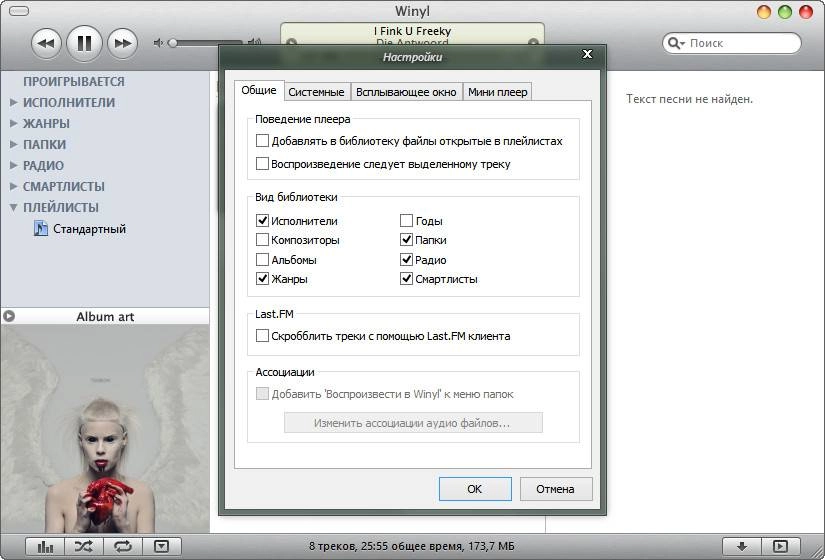Confirm settings with OK button
This screenshot has height=560, width=825.
[x=475, y=489]
